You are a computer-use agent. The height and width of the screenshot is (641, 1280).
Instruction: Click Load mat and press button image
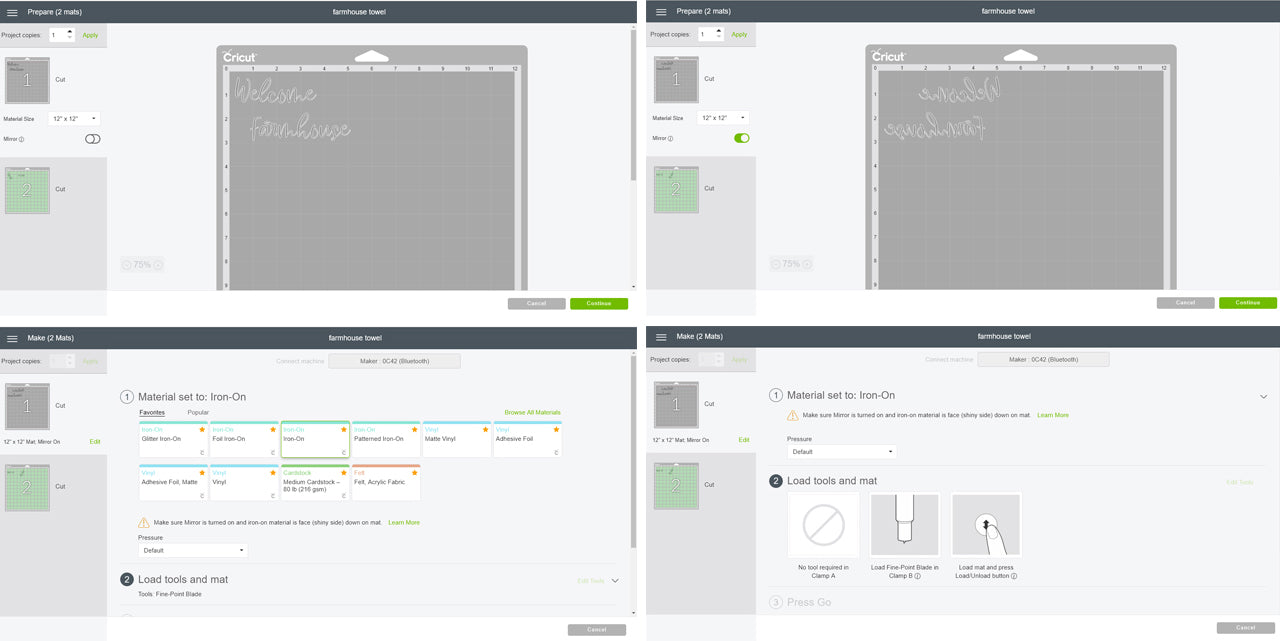click(x=986, y=524)
